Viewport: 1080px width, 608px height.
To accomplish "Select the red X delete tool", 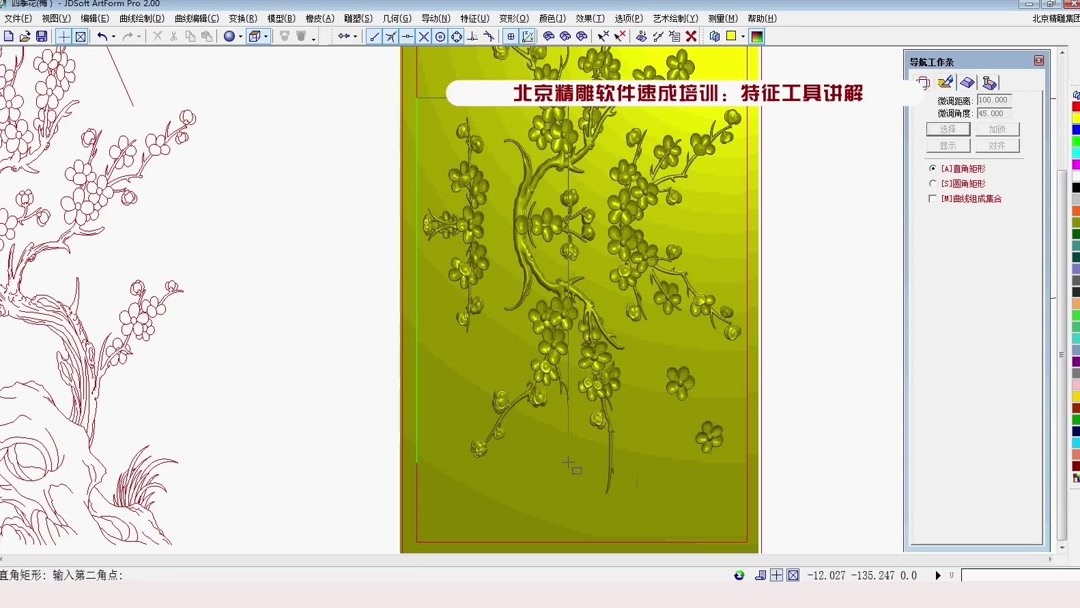I will click(692, 37).
